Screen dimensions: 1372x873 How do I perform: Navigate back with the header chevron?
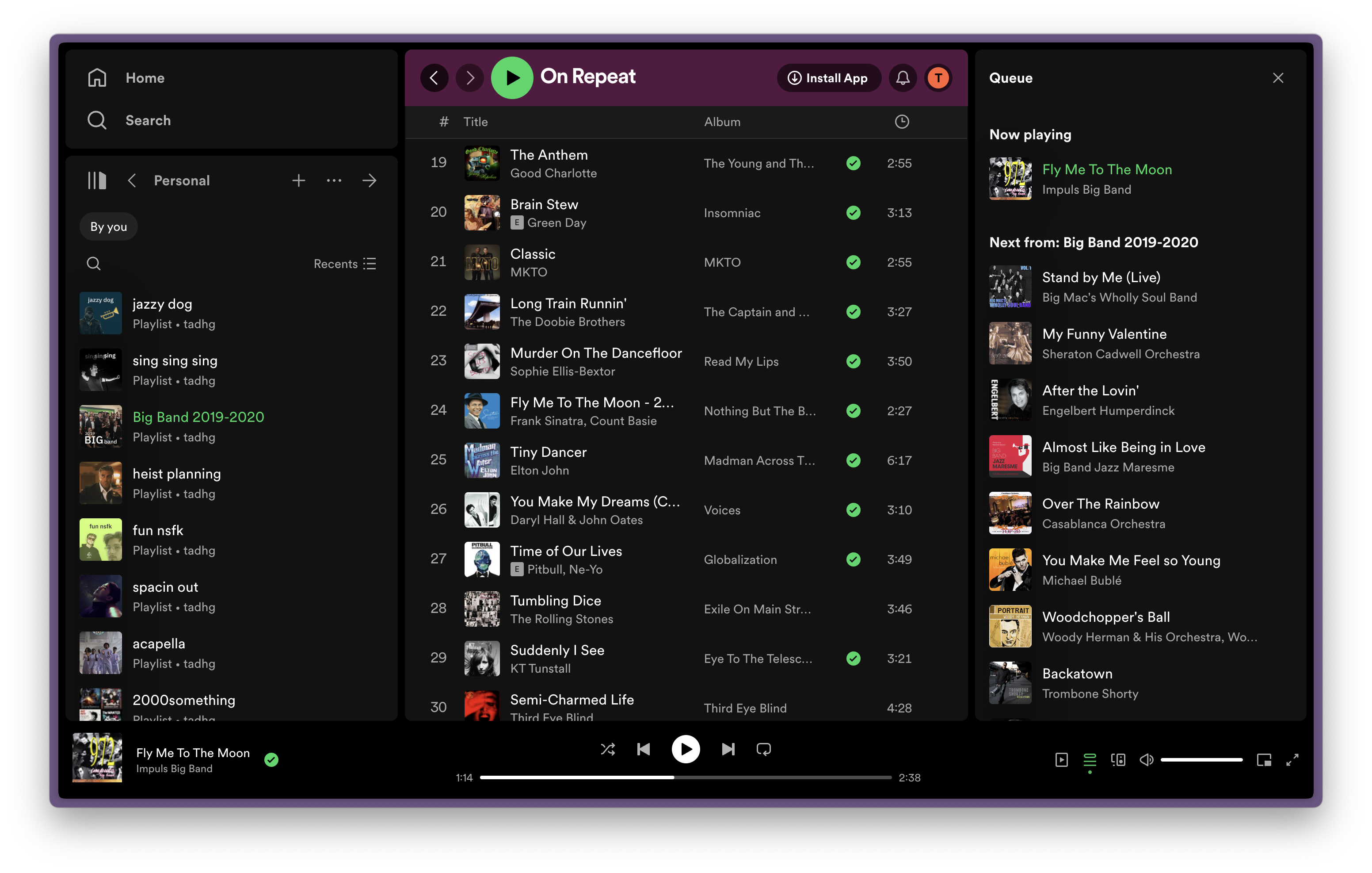pyautogui.click(x=434, y=77)
